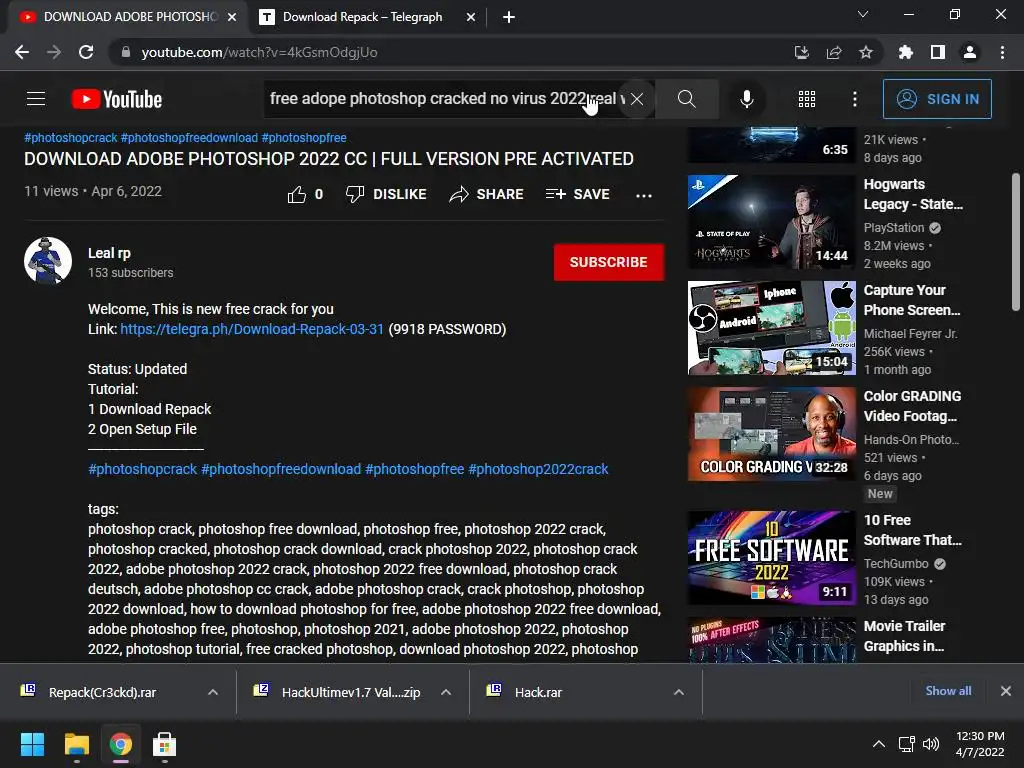1024x768 pixels.
Task: Open Microsoft Store from taskbar
Action: (x=164, y=744)
